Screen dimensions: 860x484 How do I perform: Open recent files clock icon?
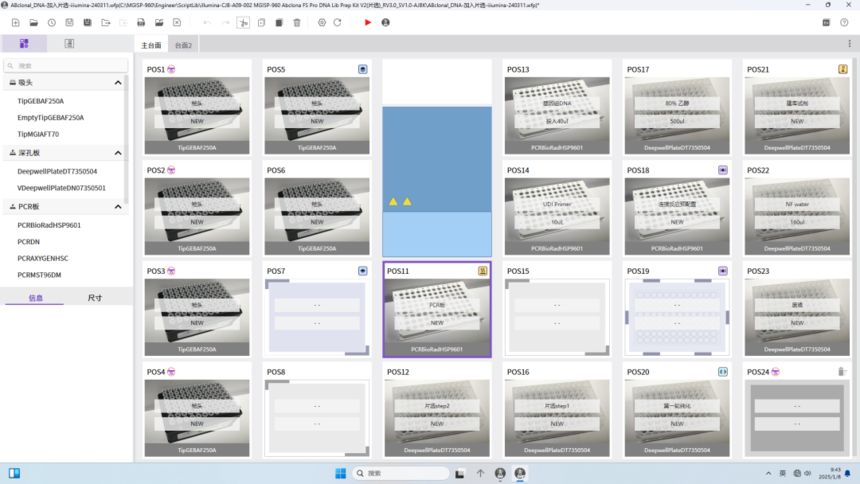pyautogui.click(x=52, y=22)
